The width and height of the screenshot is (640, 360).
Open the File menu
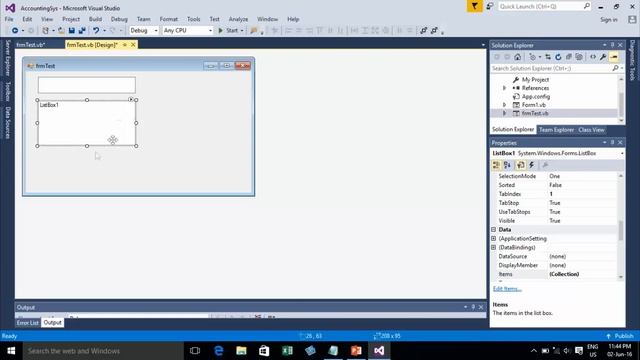[x=9, y=19]
